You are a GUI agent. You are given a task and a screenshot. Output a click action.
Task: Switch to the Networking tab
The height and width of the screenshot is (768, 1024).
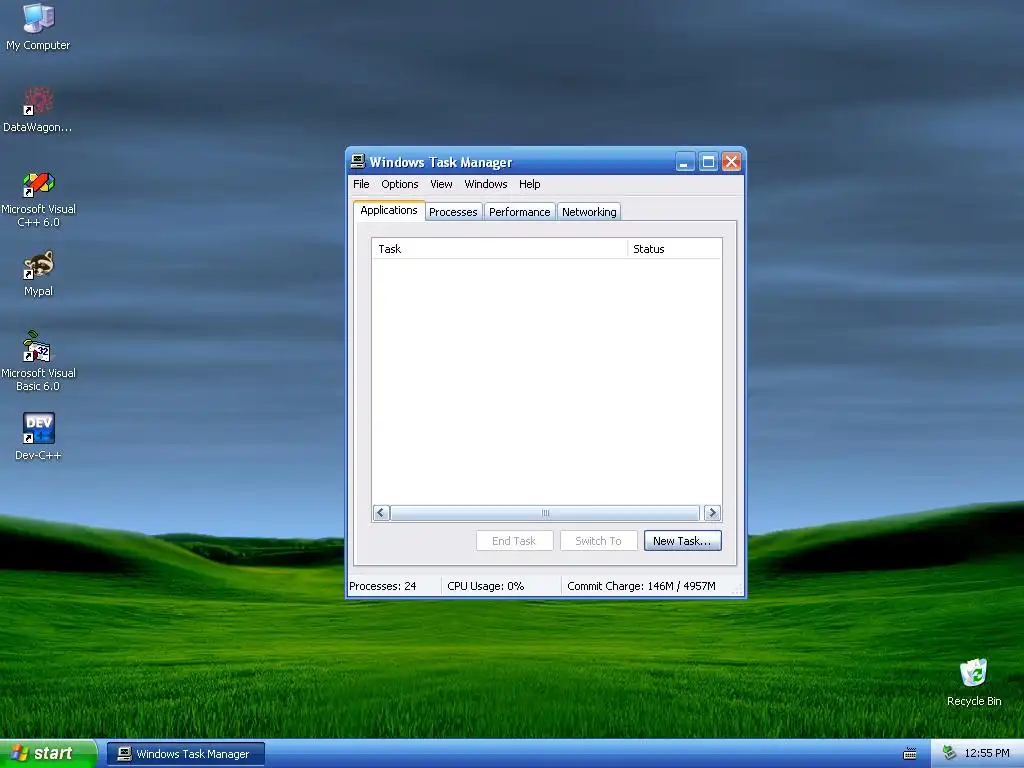click(x=589, y=212)
